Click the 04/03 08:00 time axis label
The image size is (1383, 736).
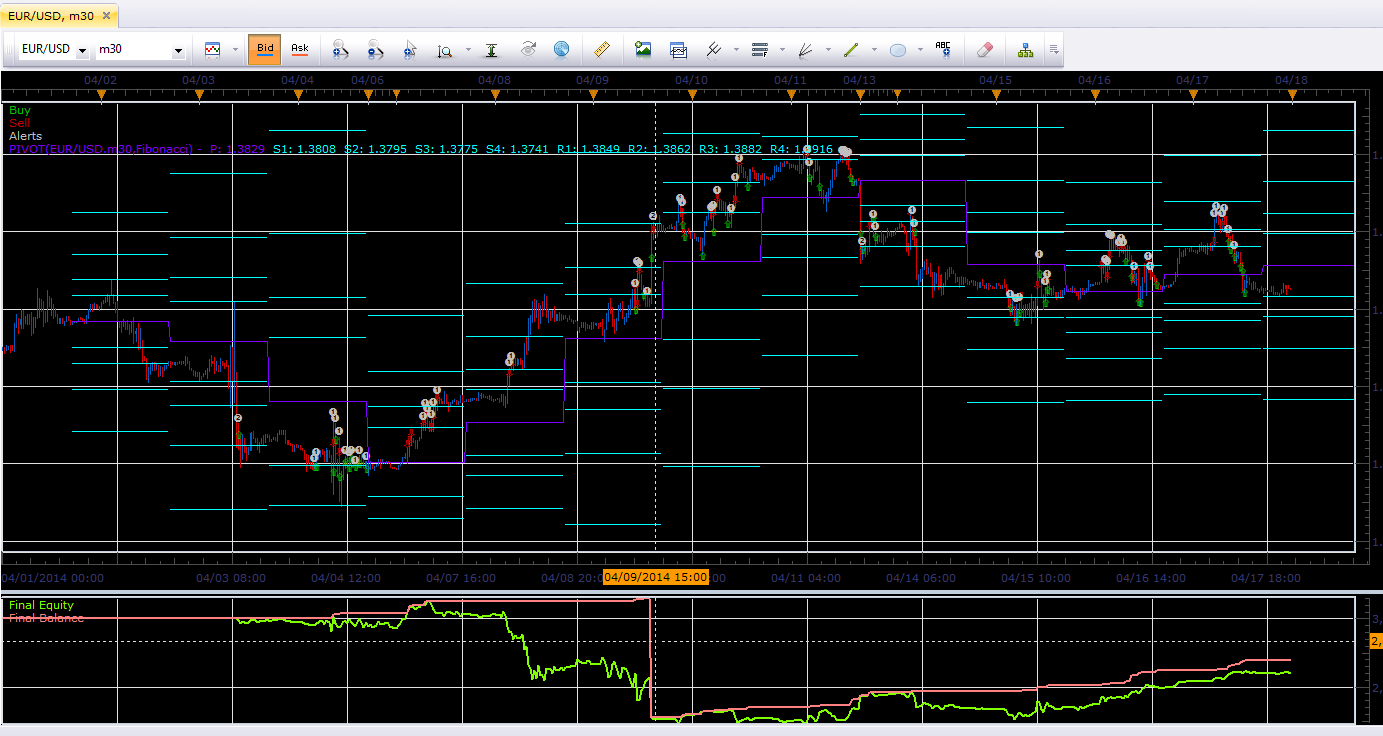click(232, 577)
